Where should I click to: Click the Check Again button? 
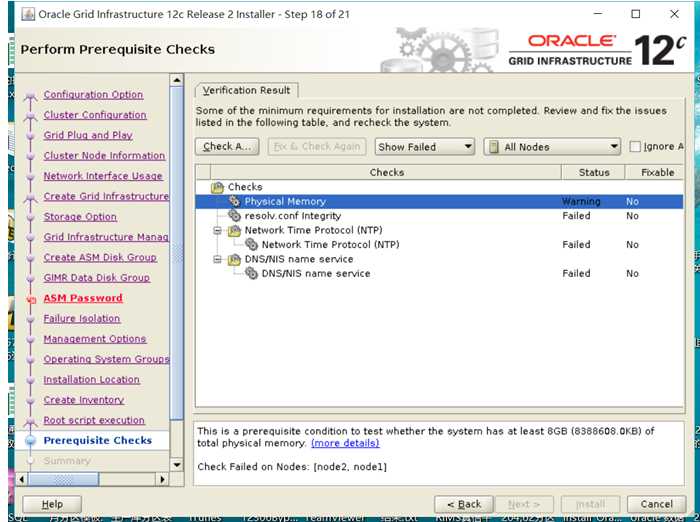click(227, 146)
